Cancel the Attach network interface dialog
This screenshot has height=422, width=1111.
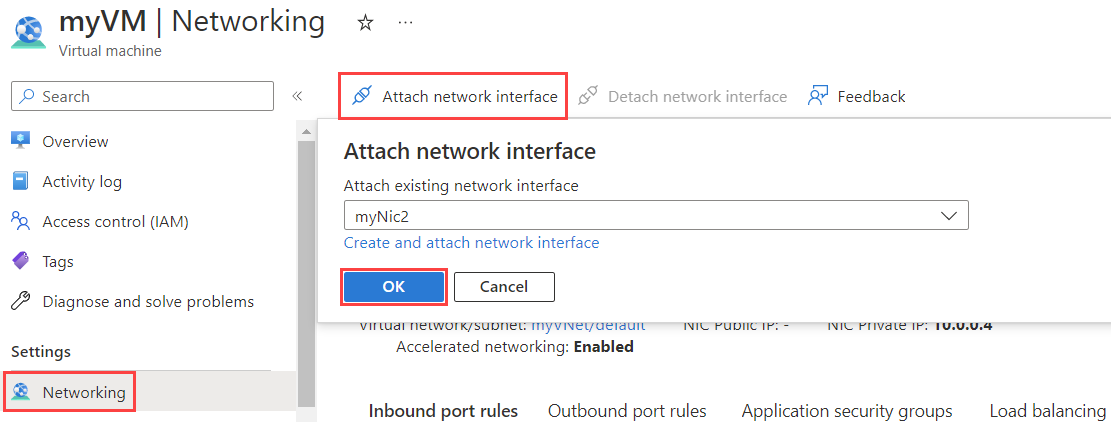pos(504,287)
